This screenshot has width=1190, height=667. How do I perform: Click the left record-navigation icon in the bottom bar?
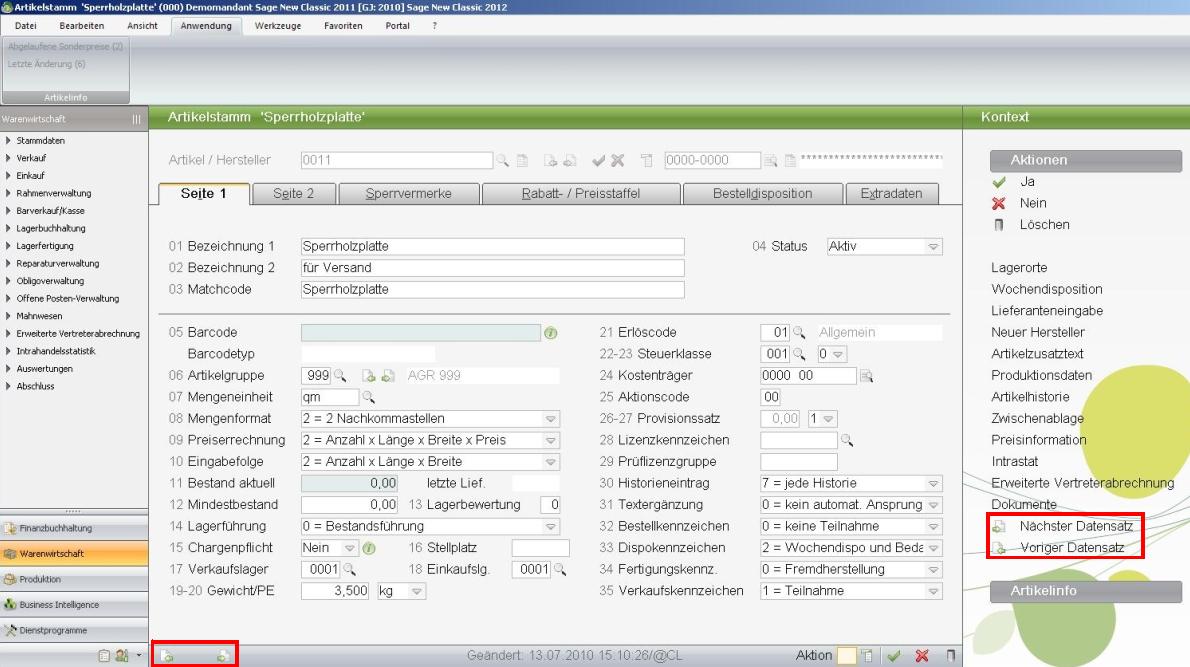point(167,656)
